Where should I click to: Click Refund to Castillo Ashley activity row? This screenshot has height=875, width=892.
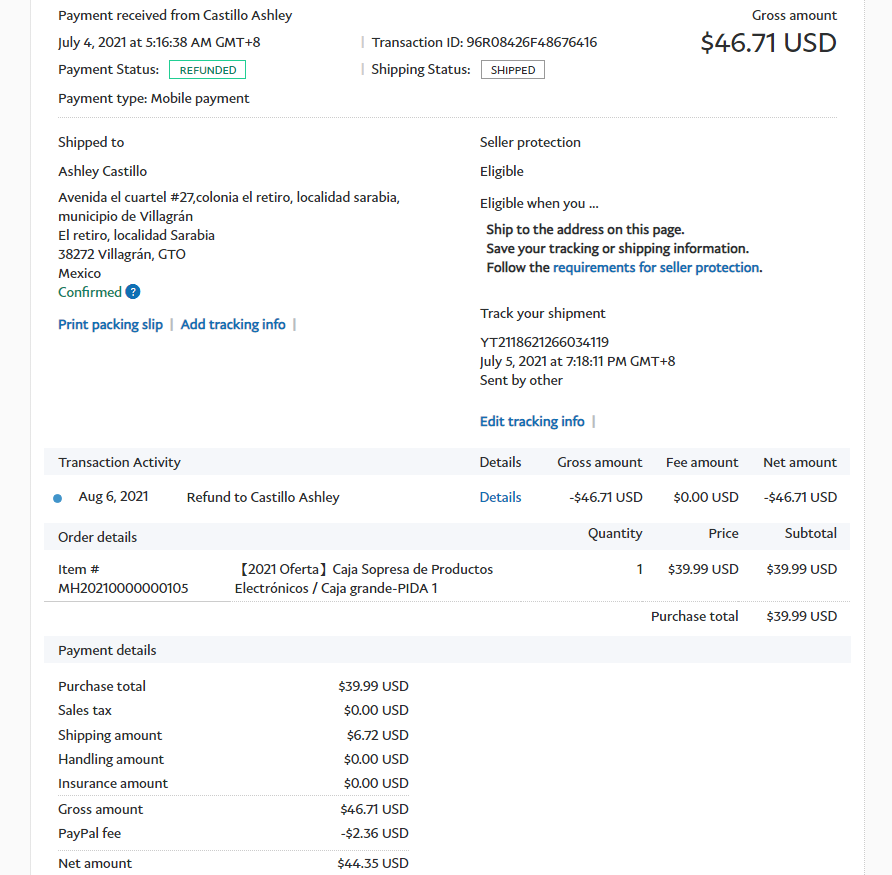[263, 497]
